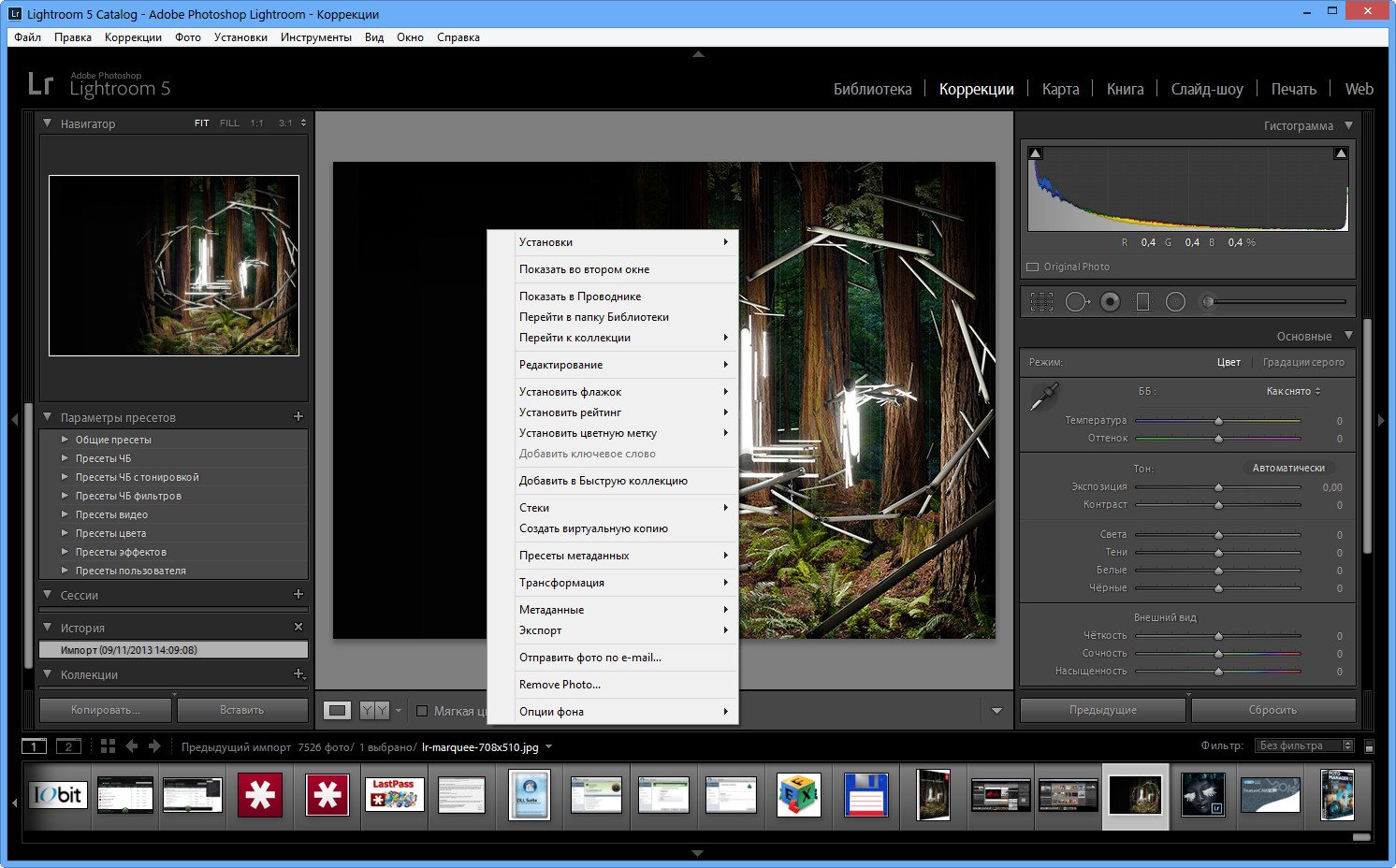Select the Crop Overlay tool
1396x868 pixels.
1041,301
